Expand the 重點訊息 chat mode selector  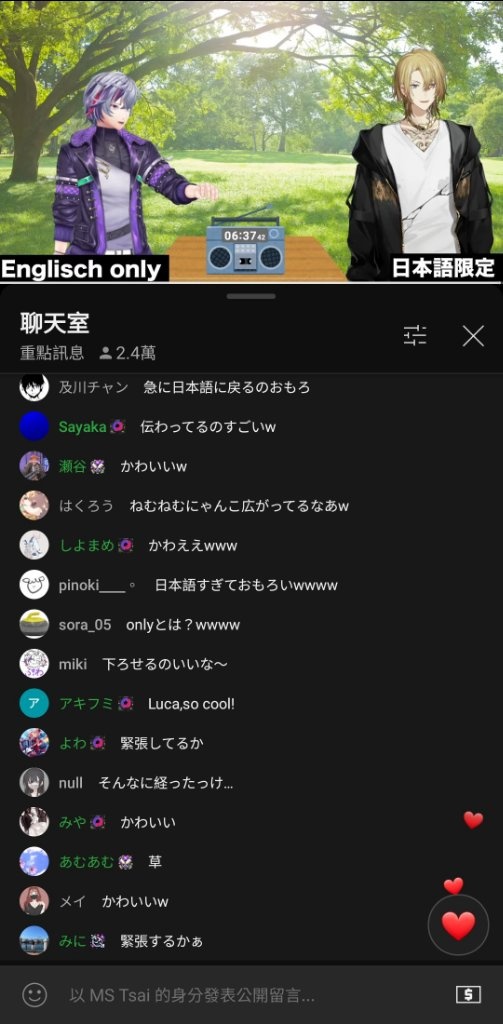52,354
